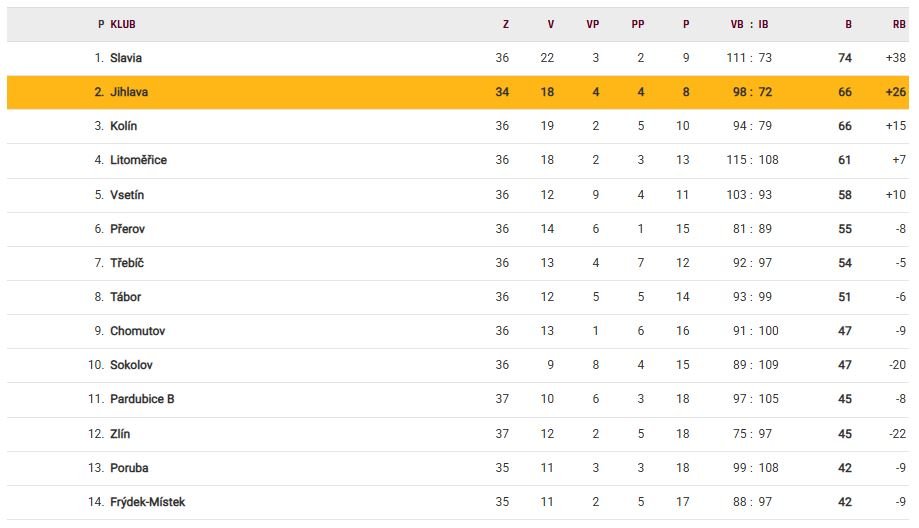Image resolution: width=919 pixels, height=528 pixels.
Task: Click the Kolín club name
Action: point(124,126)
